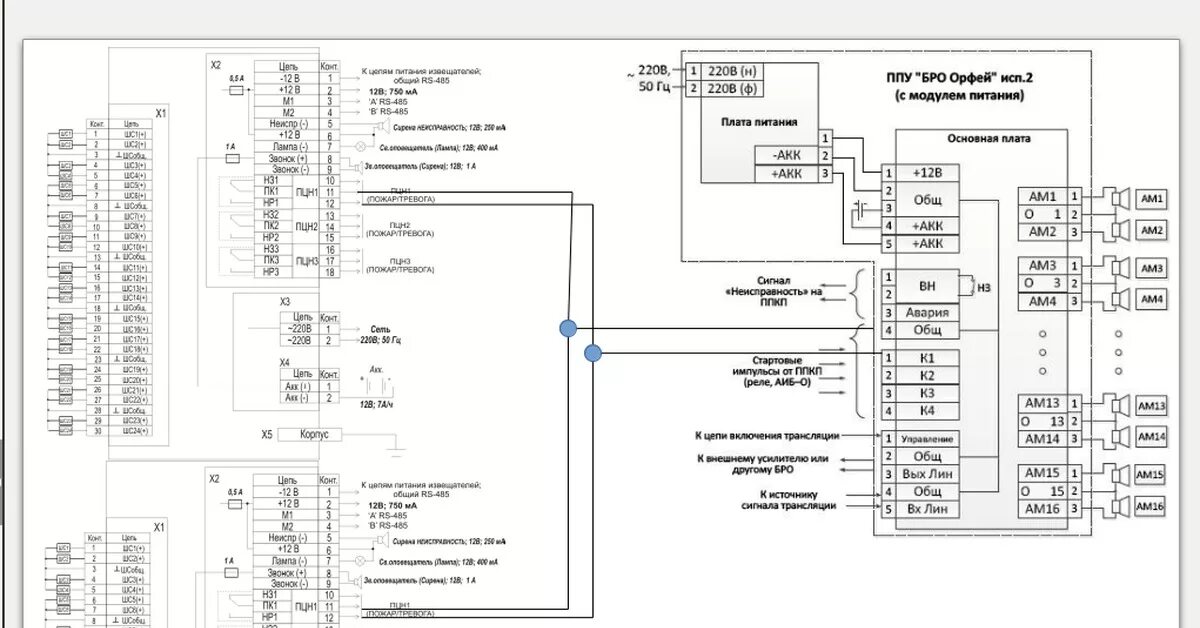This screenshot has width=1200, height=628.
Task: Select the Управление terminal cell
Action: 927,438
